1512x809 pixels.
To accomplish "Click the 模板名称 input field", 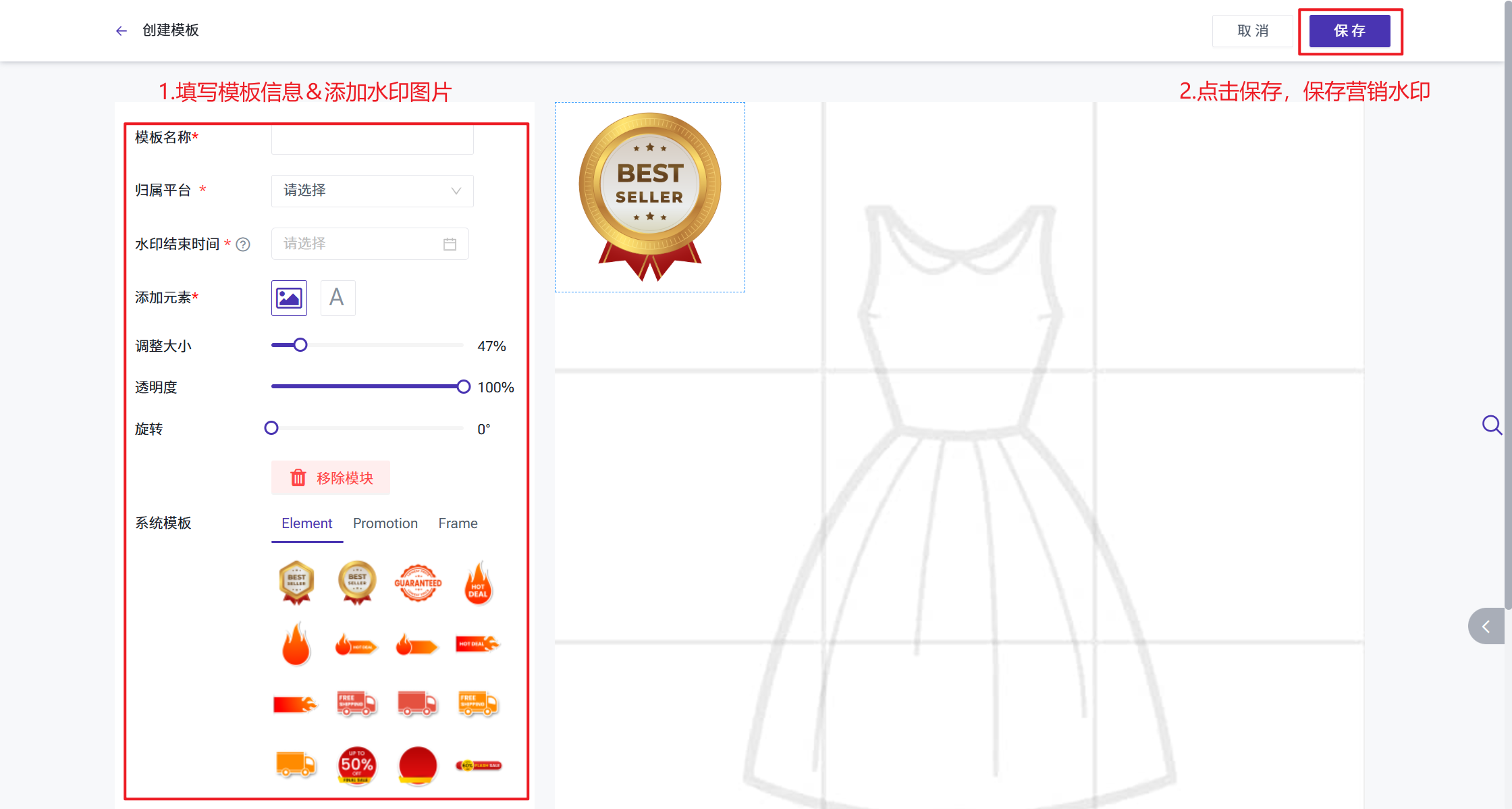I will 372,140.
